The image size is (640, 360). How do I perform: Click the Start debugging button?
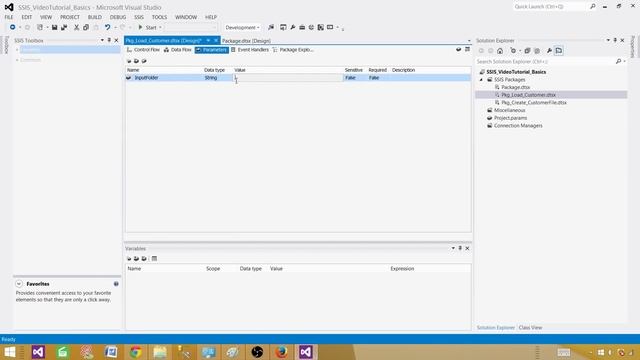[147, 27]
